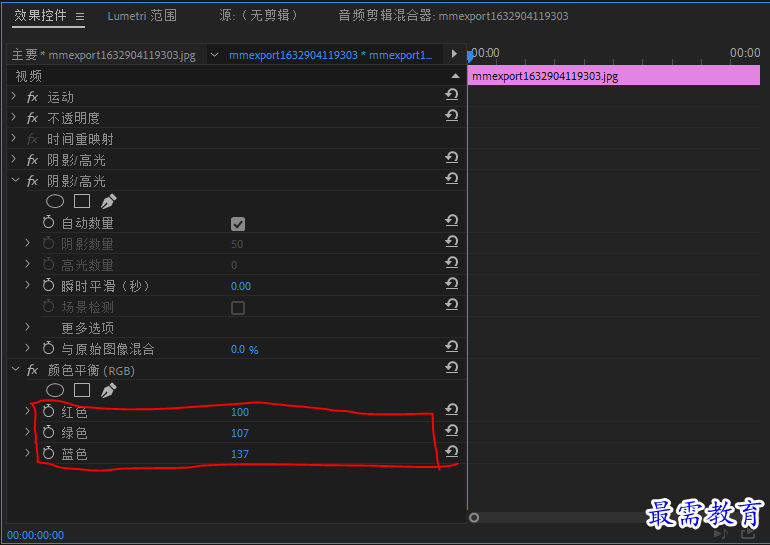Click the 绿色 value 107
Viewport: 770px width, 545px height.
240,433
